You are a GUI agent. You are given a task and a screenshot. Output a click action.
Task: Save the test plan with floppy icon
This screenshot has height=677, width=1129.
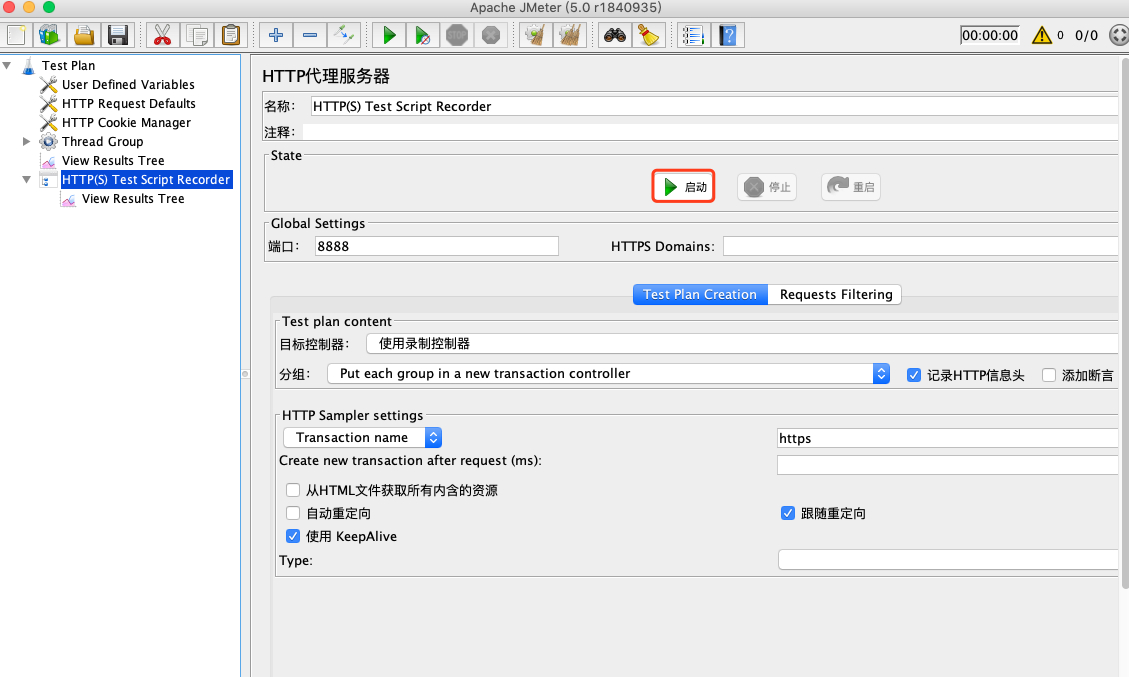coord(117,35)
